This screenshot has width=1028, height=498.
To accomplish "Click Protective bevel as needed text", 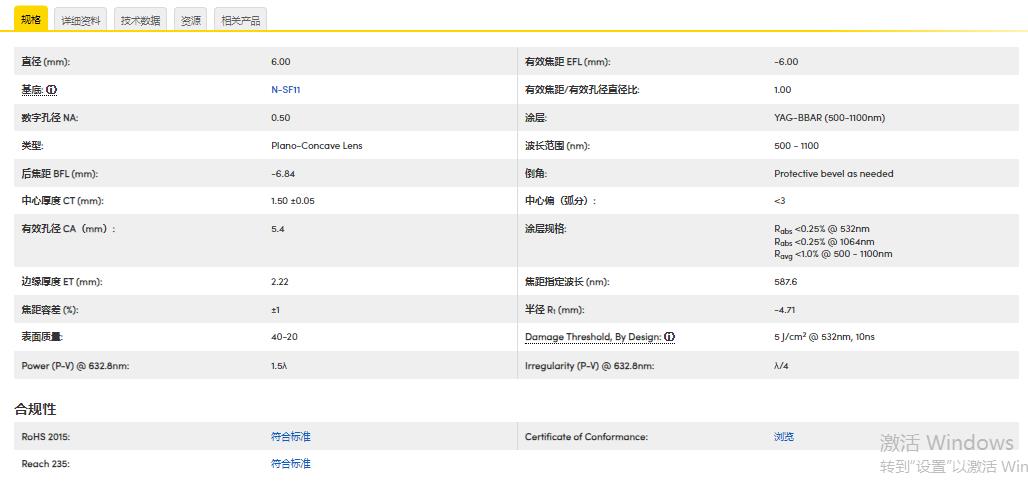I will point(833,174).
